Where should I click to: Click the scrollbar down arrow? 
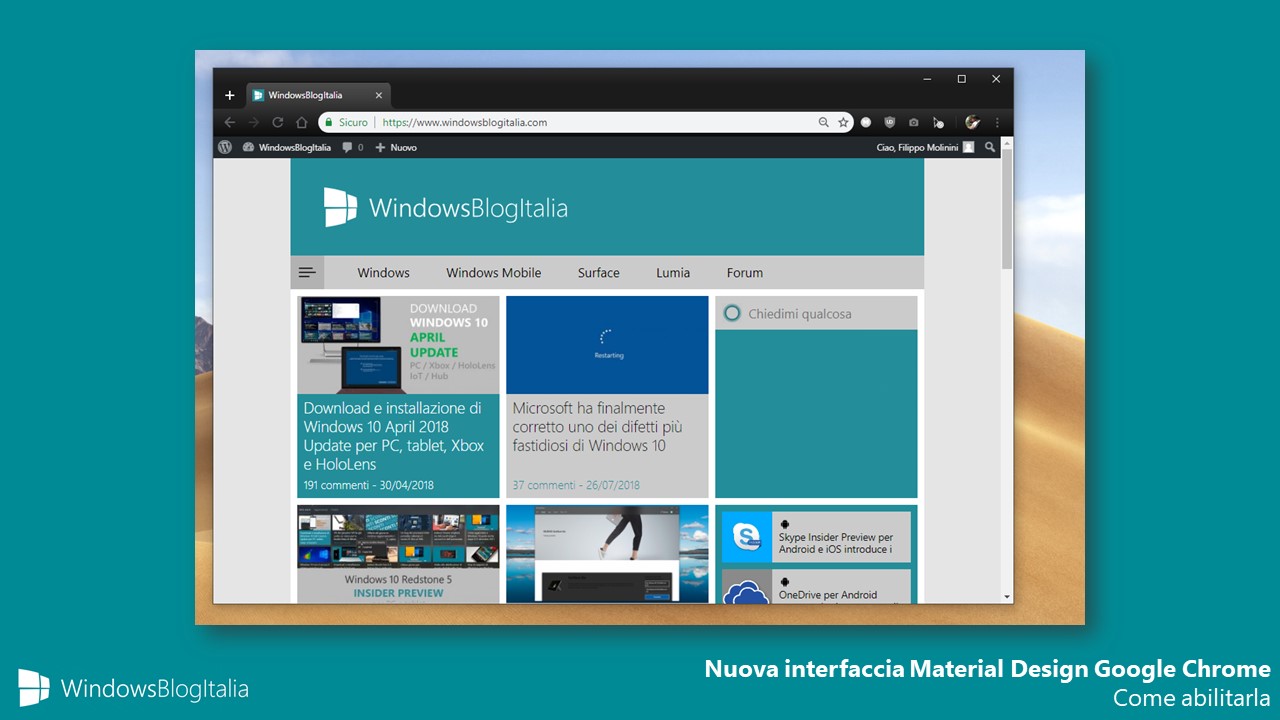pos(1007,597)
